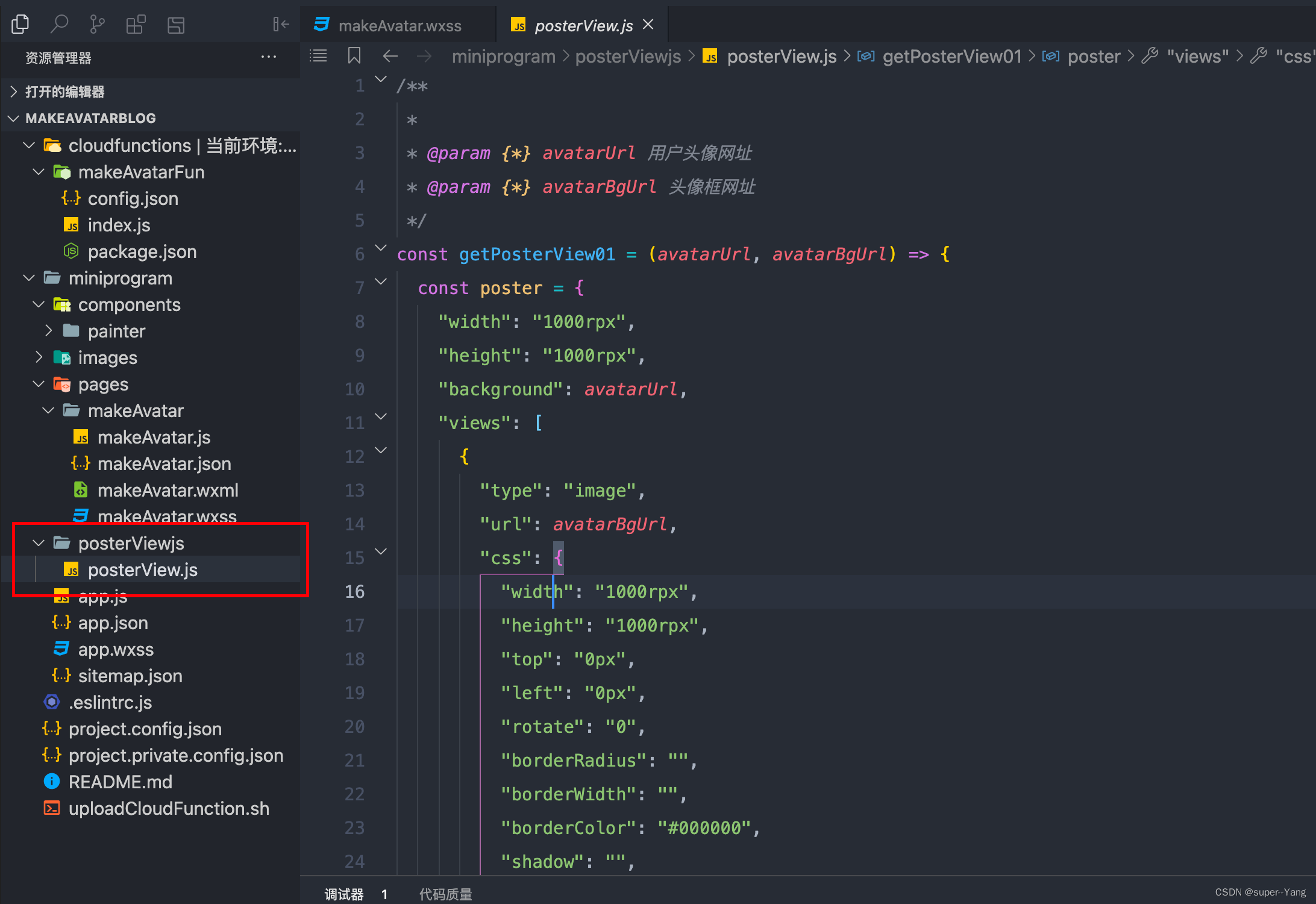This screenshot has width=1316, height=904.
Task: Fold the poster object at line 7
Action: pyautogui.click(x=381, y=281)
